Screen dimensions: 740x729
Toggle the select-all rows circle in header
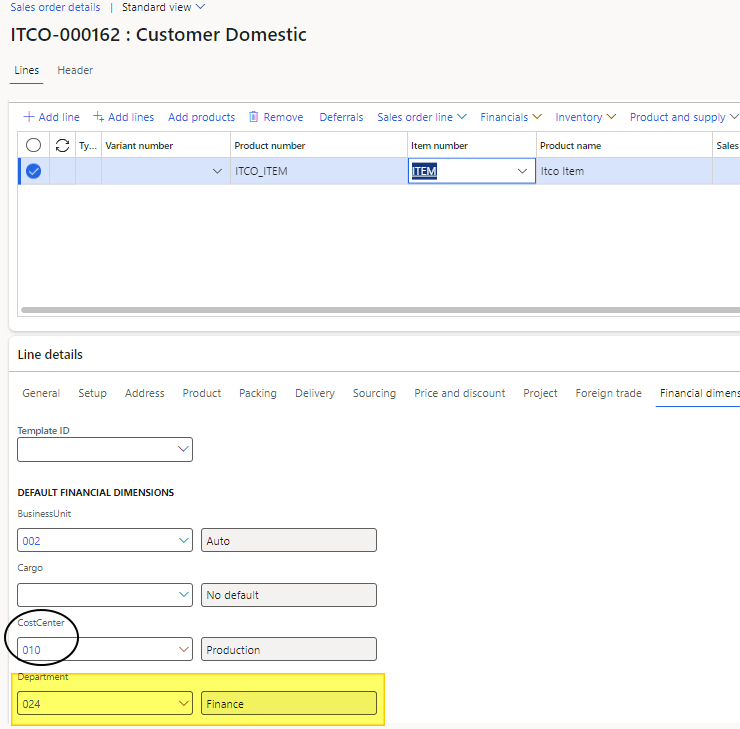33,146
